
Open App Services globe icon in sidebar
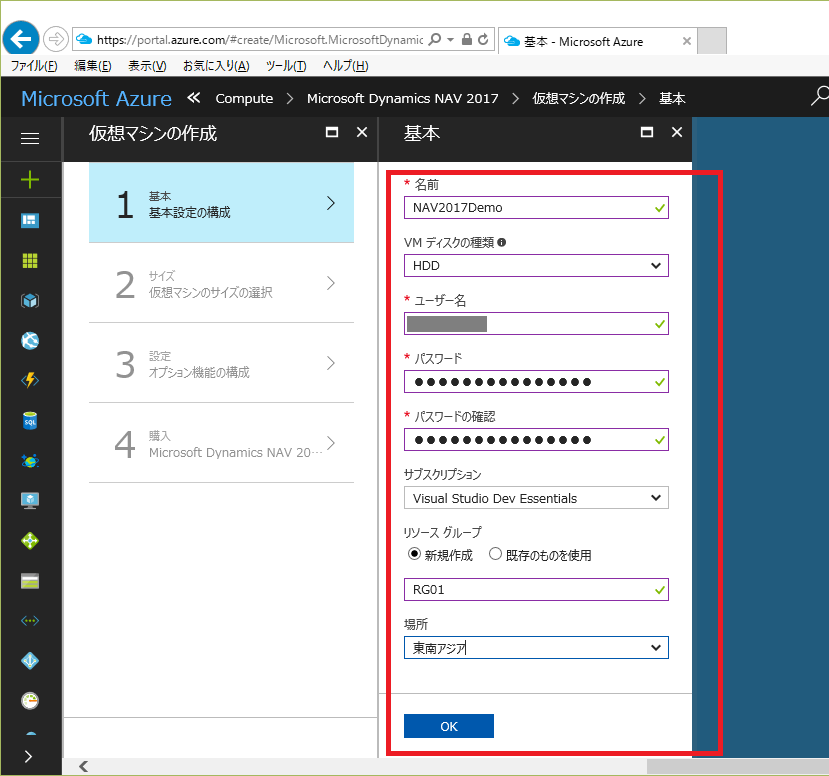[30, 341]
